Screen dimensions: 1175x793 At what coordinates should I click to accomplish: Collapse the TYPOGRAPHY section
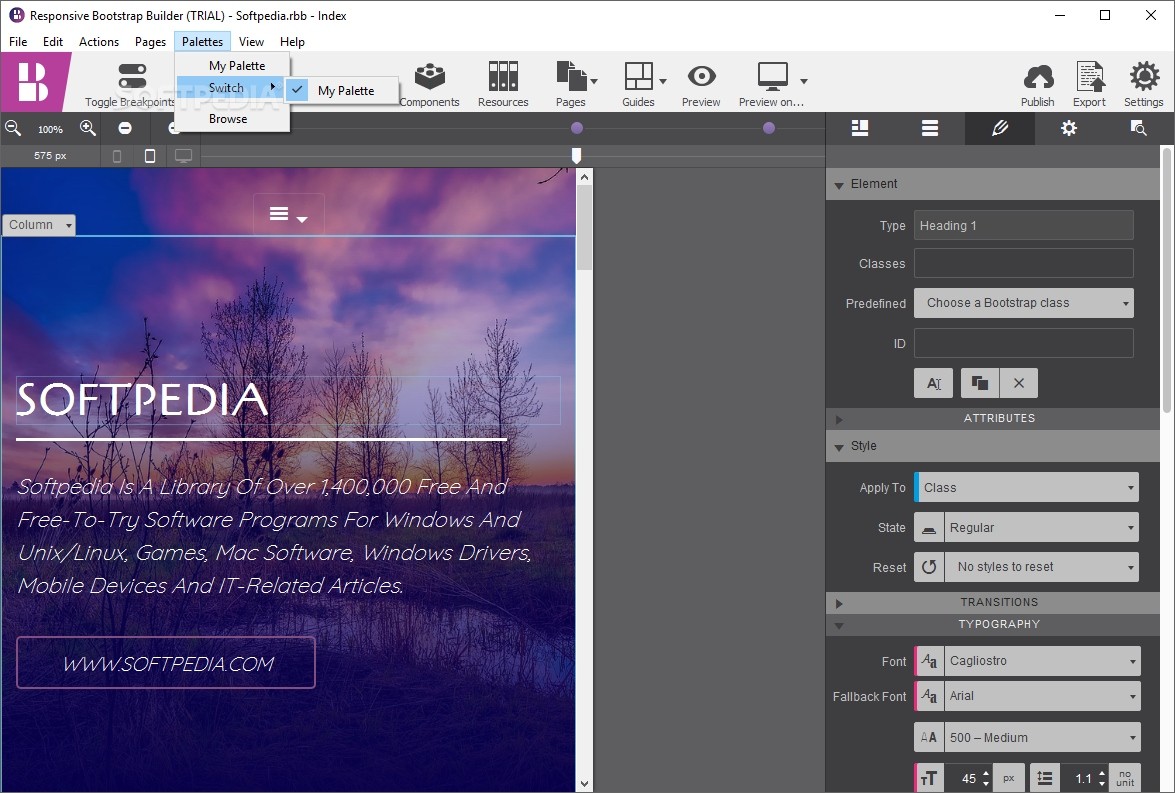pos(839,625)
